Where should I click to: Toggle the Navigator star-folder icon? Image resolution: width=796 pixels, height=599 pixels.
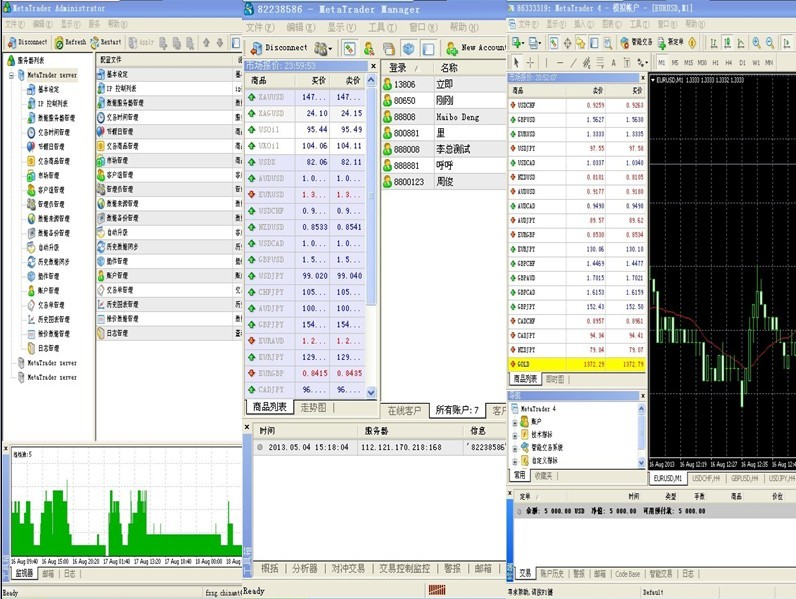pos(580,43)
